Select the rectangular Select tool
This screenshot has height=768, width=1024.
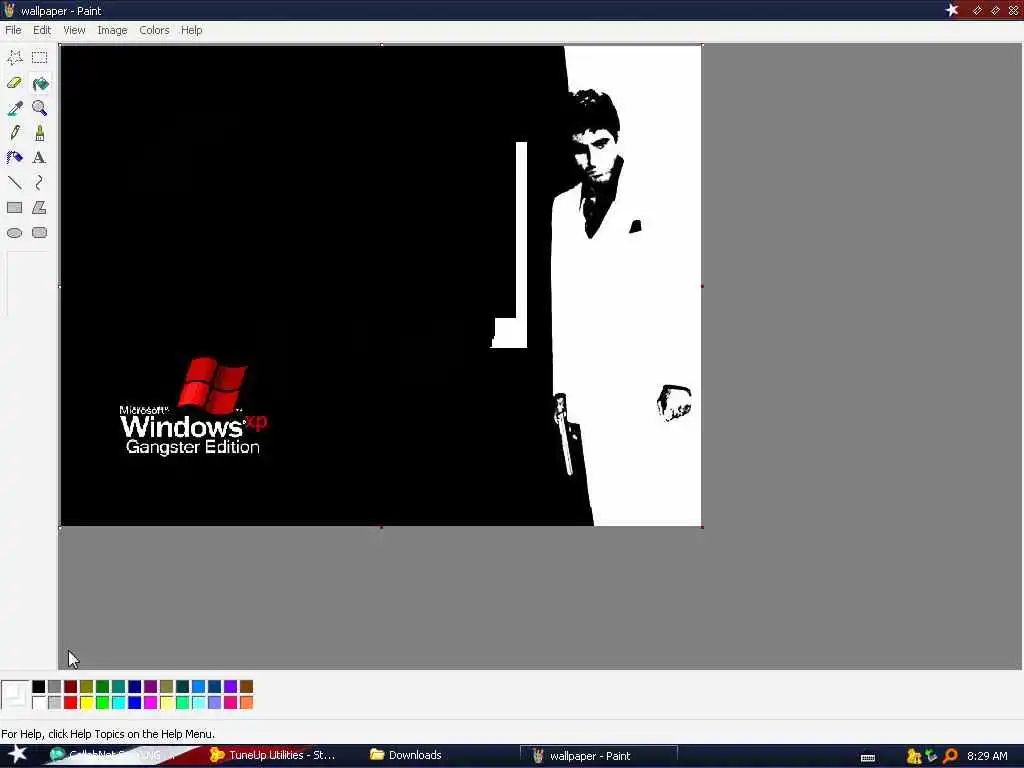pos(39,57)
